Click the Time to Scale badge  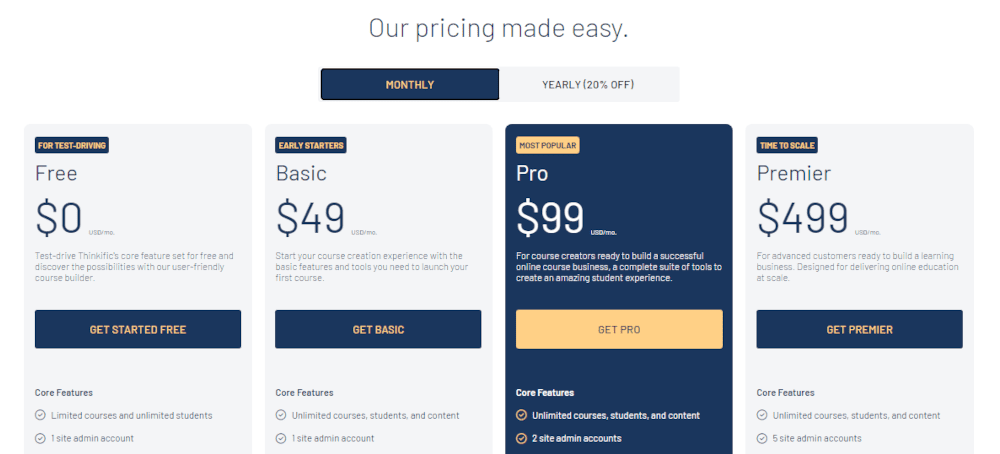787,145
